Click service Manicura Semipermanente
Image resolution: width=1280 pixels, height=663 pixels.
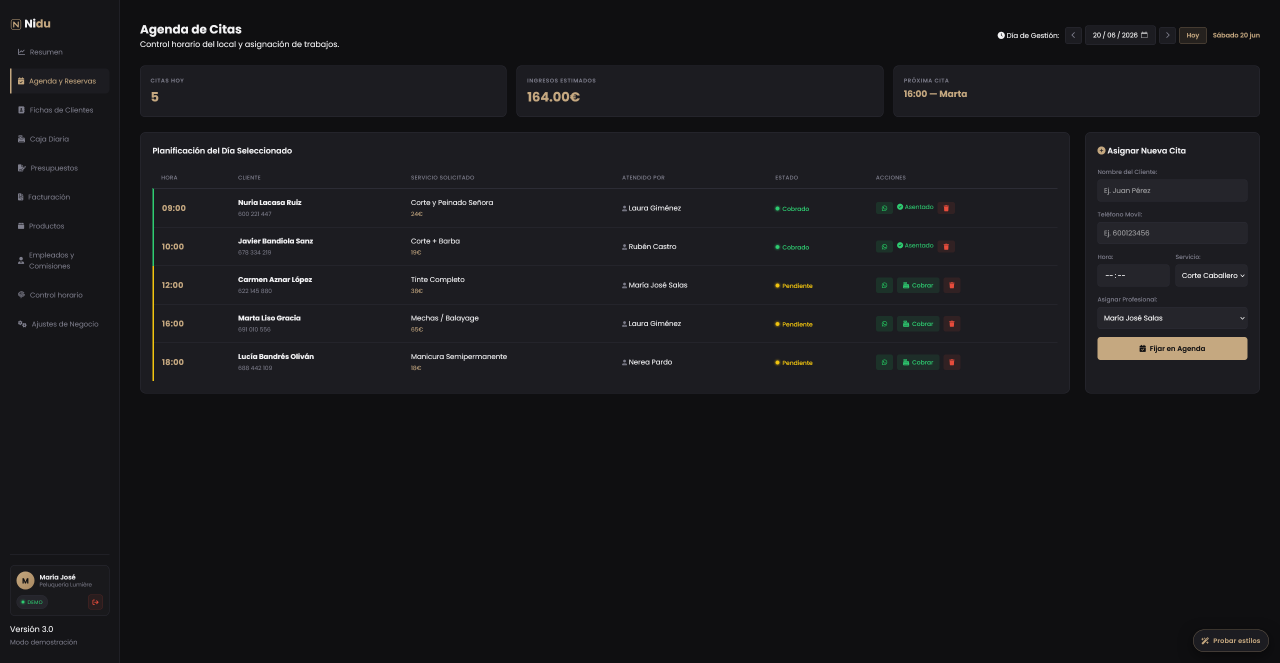(x=459, y=357)
